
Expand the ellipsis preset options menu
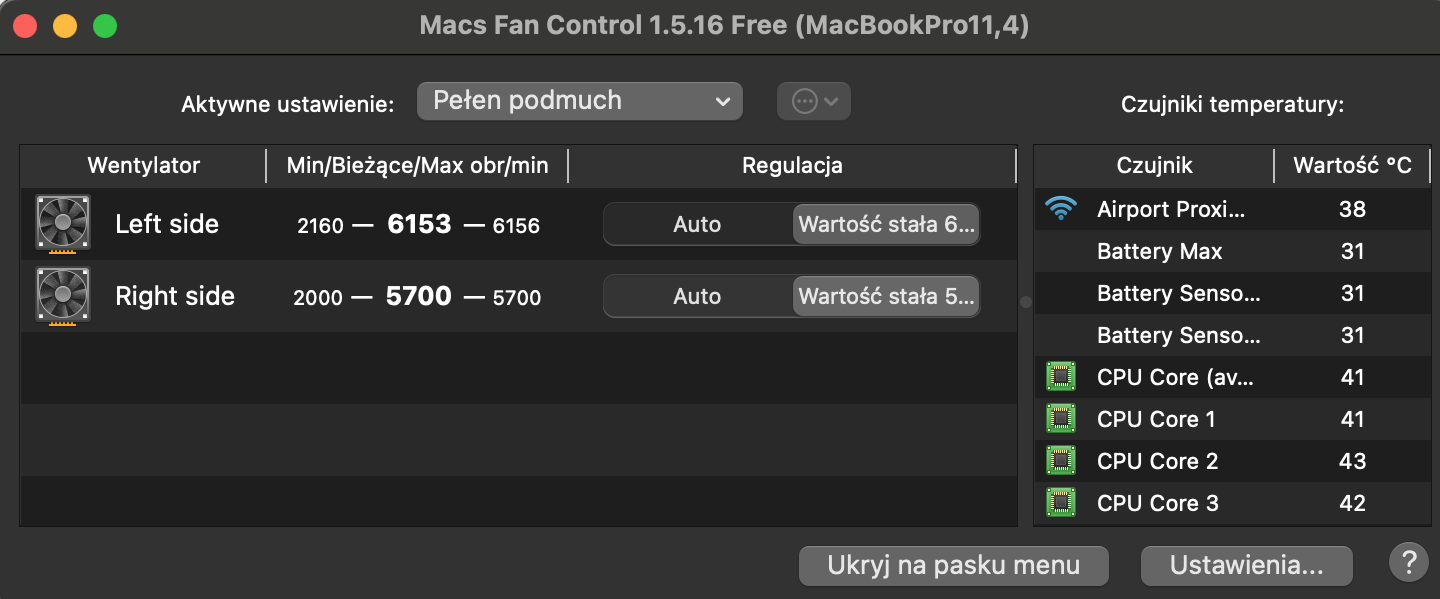click(814, 101)
